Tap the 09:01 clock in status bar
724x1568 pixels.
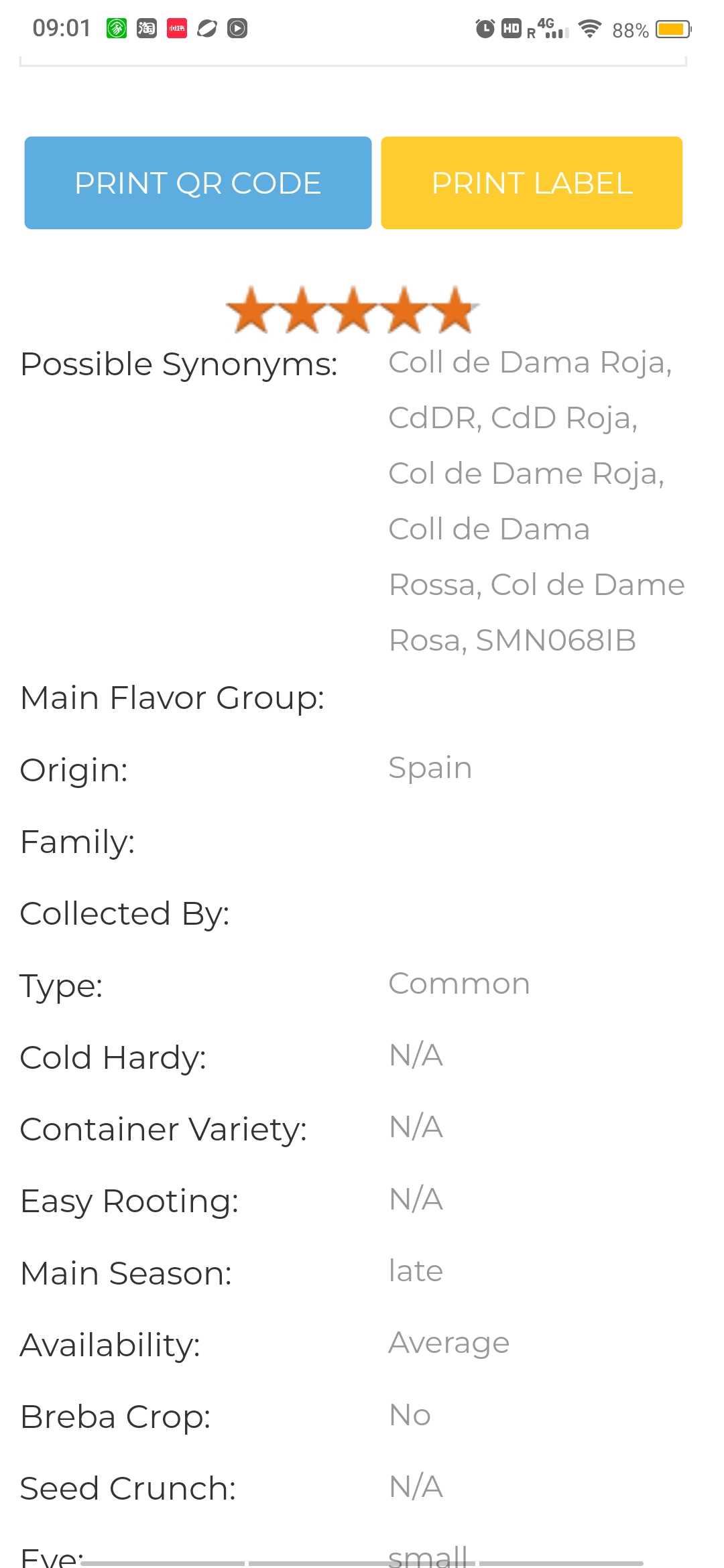pos(62,28)
